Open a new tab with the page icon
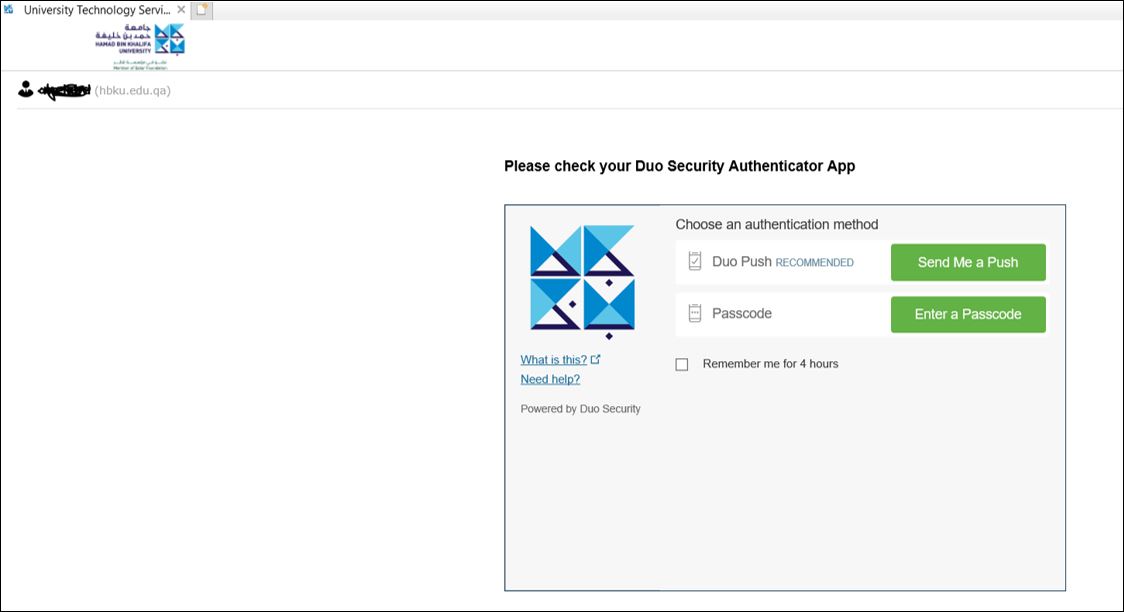The image size is (1124, 612). point(202,10)
